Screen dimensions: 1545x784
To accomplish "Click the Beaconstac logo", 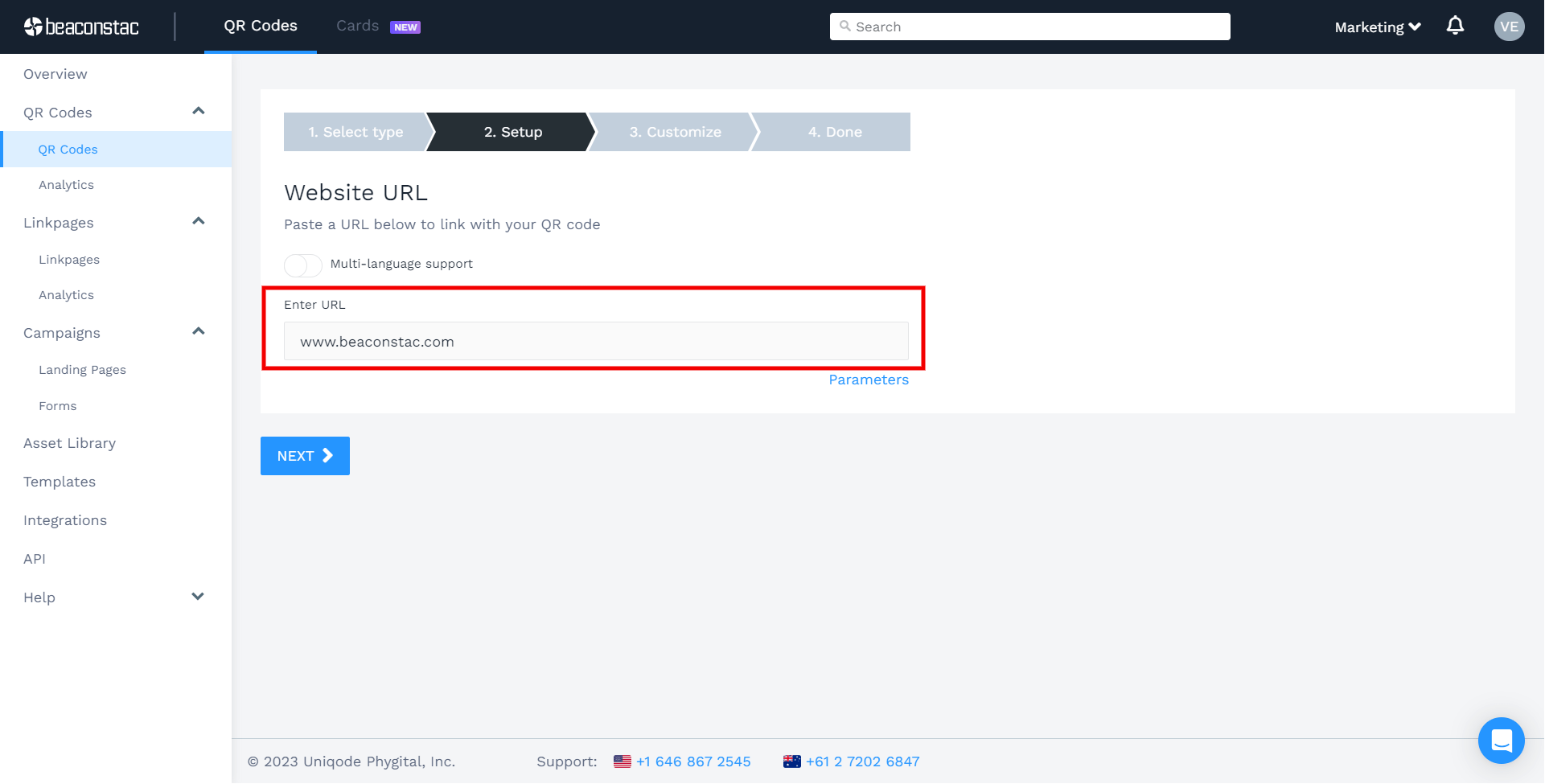I will pyautogui.click(x=81, y=27).
